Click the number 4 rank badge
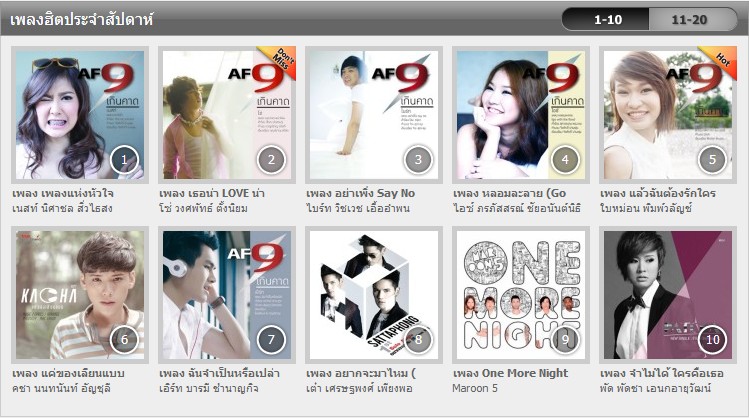The height and width of the screenshot is (418, 749). coord(566,160)
